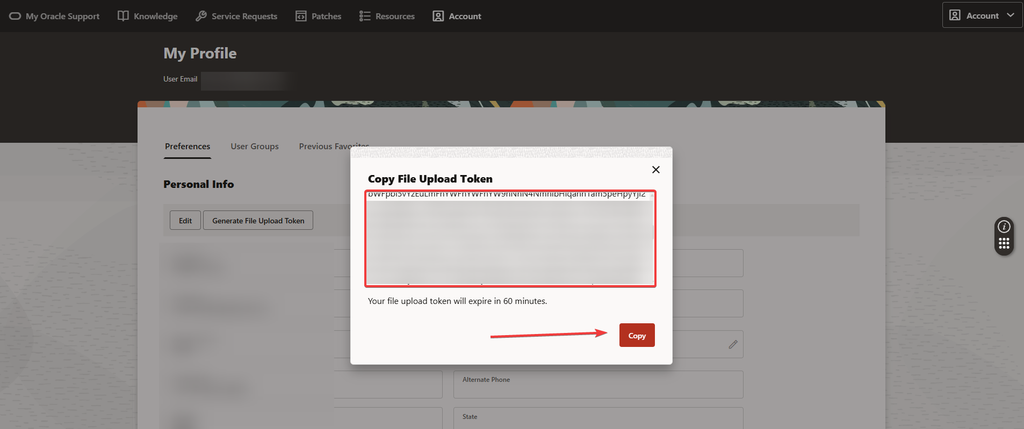Open the Knowledge book icon

(x=123, y=16)
